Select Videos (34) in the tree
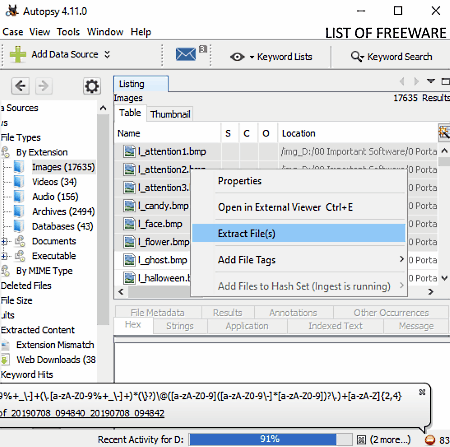Image resolution: width=450 pixels, height=447 pixels. point(54,182)
